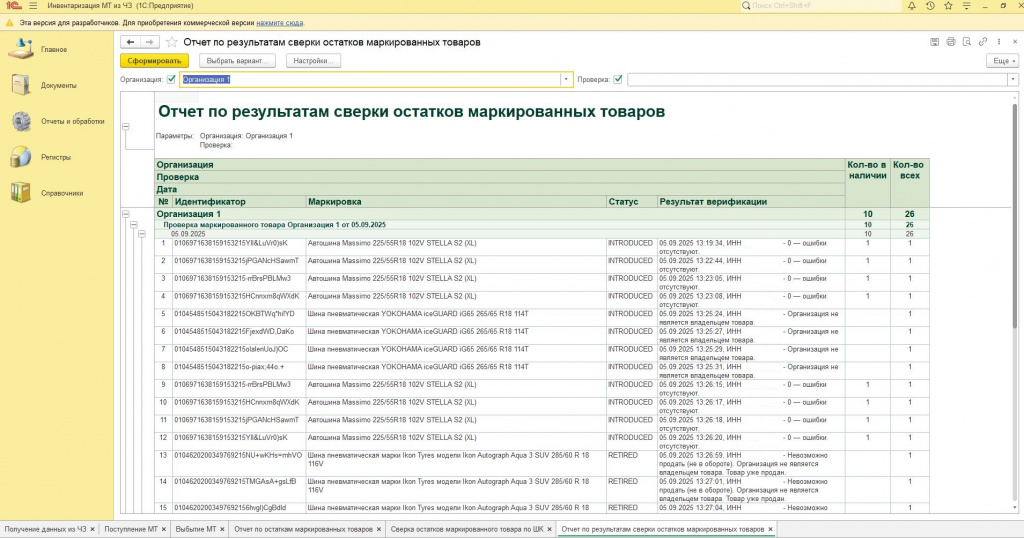
Task: Close the Отчет по результатам сверки tab
Action: point(771,530)
